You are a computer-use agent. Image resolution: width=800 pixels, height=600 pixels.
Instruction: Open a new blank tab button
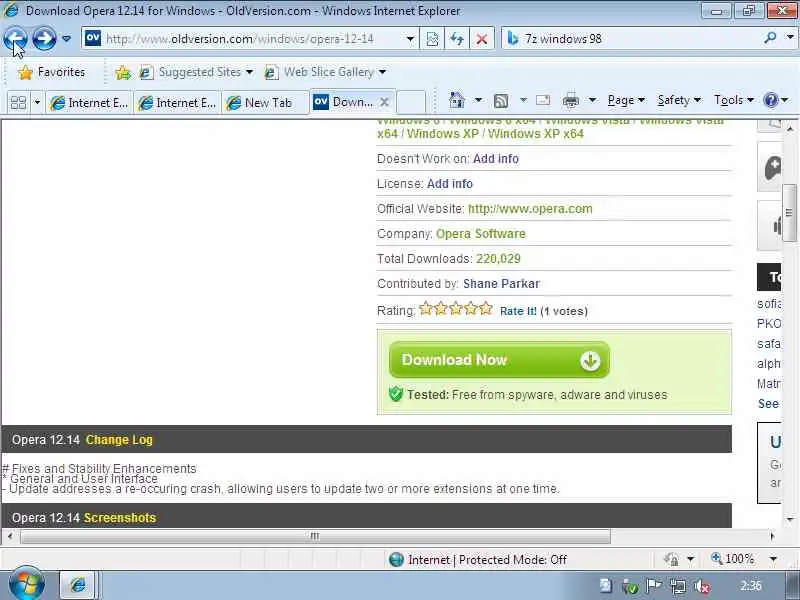pyautogui.click(x=411, y=102)
